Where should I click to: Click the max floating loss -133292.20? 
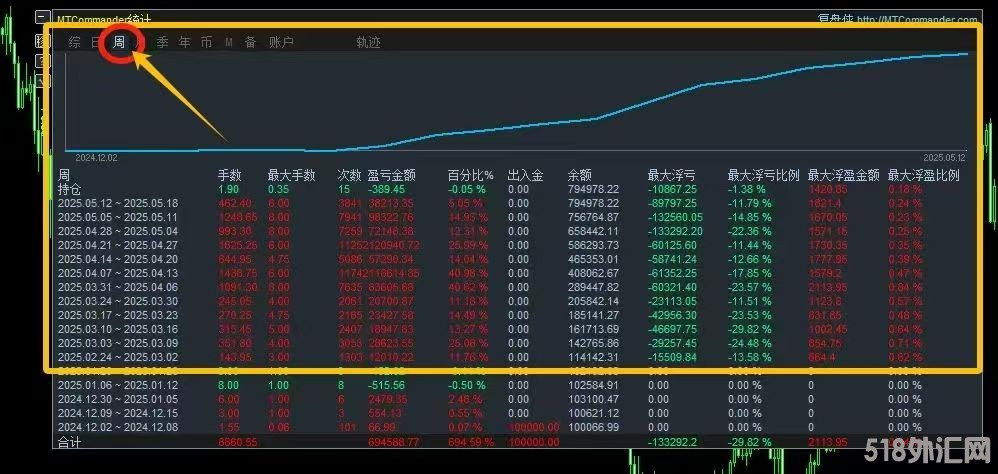click(x=676, y=232)
